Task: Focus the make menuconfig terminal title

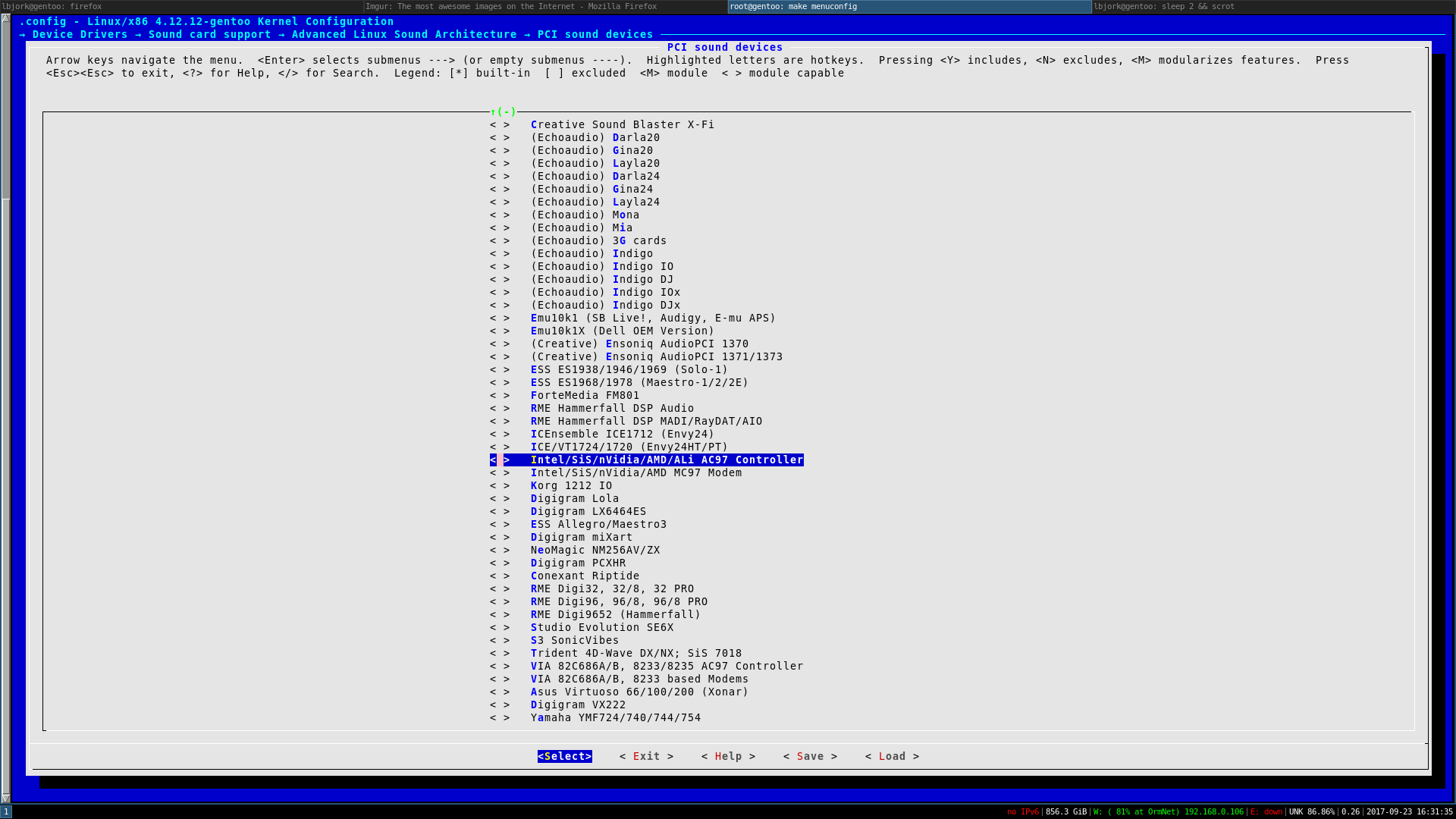Action: point(792,6)
